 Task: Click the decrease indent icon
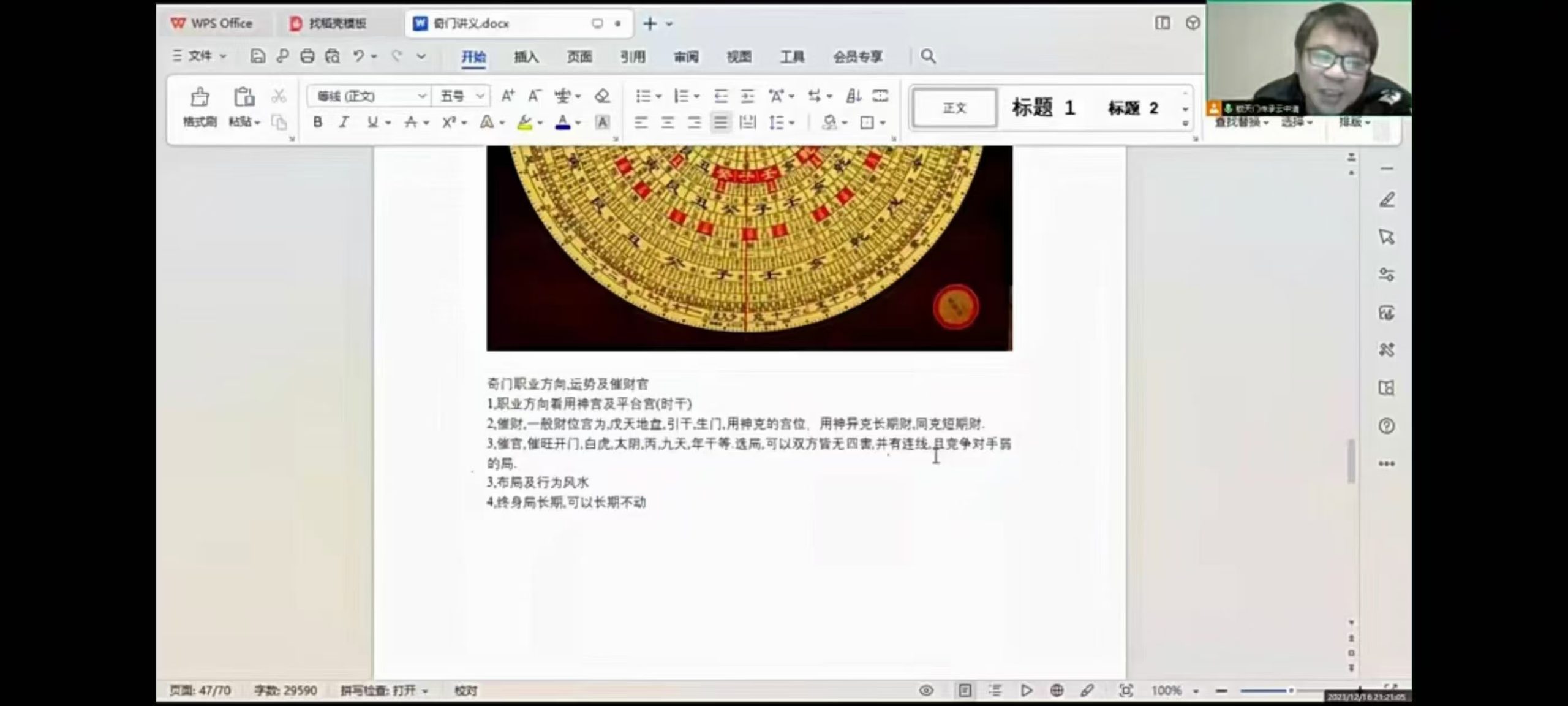pyautogui.click(x=721, y=96)
